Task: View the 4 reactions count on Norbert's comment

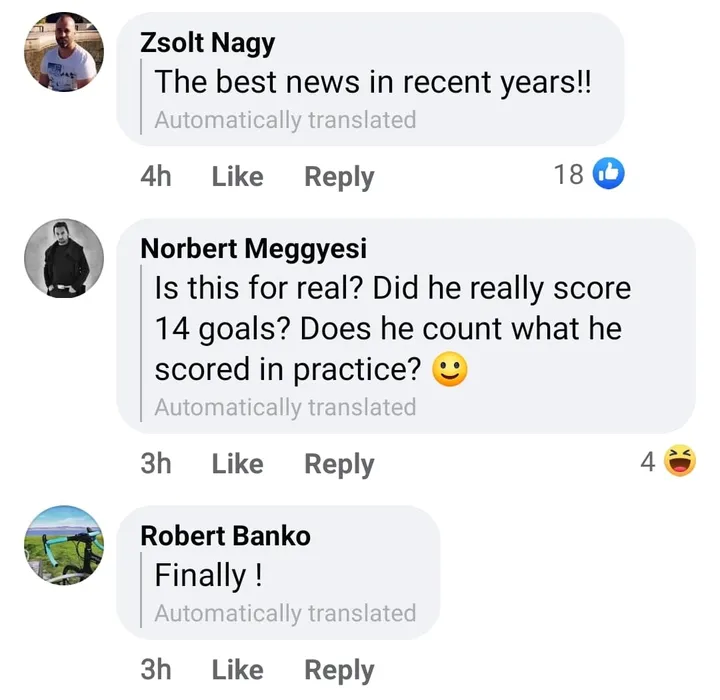Action: (x=648, y=462)
